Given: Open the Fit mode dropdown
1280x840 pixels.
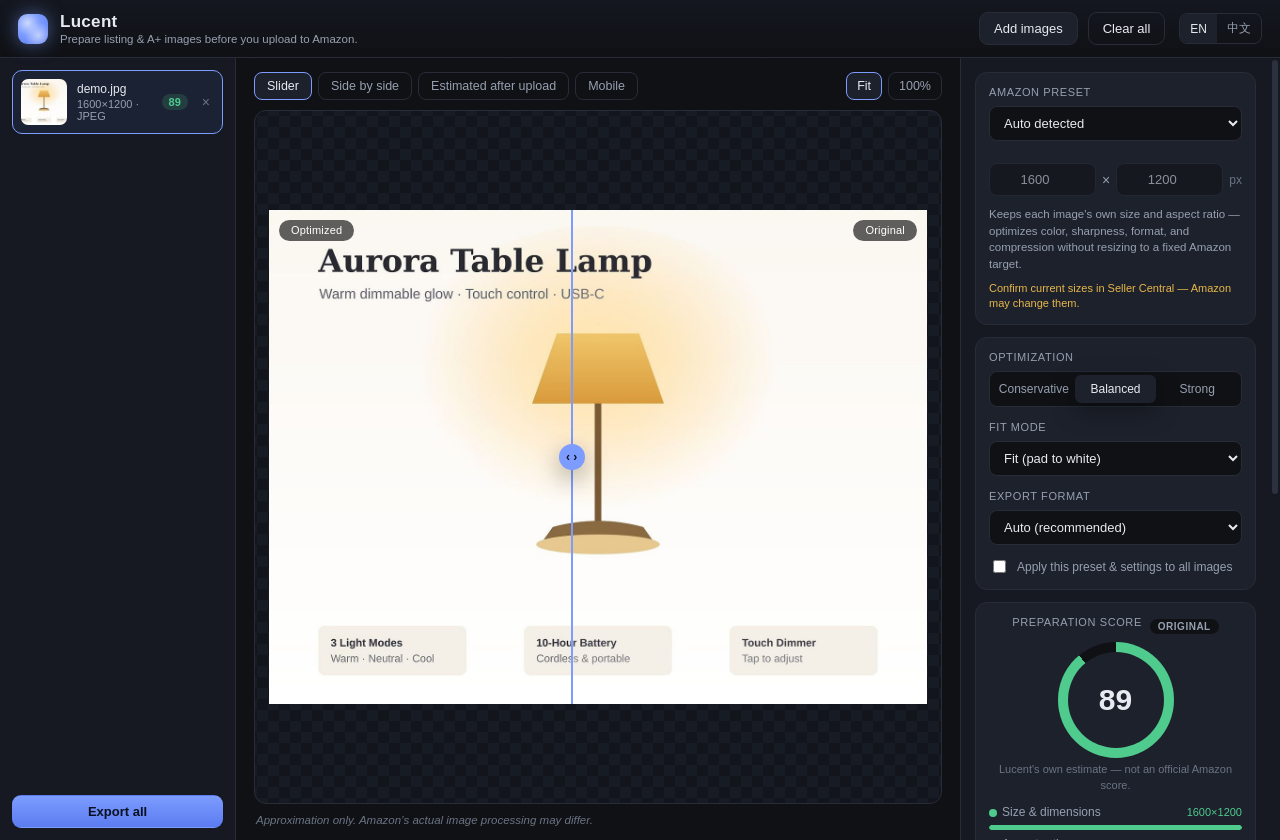Looking at the screenshot, I should (1115, 459).
